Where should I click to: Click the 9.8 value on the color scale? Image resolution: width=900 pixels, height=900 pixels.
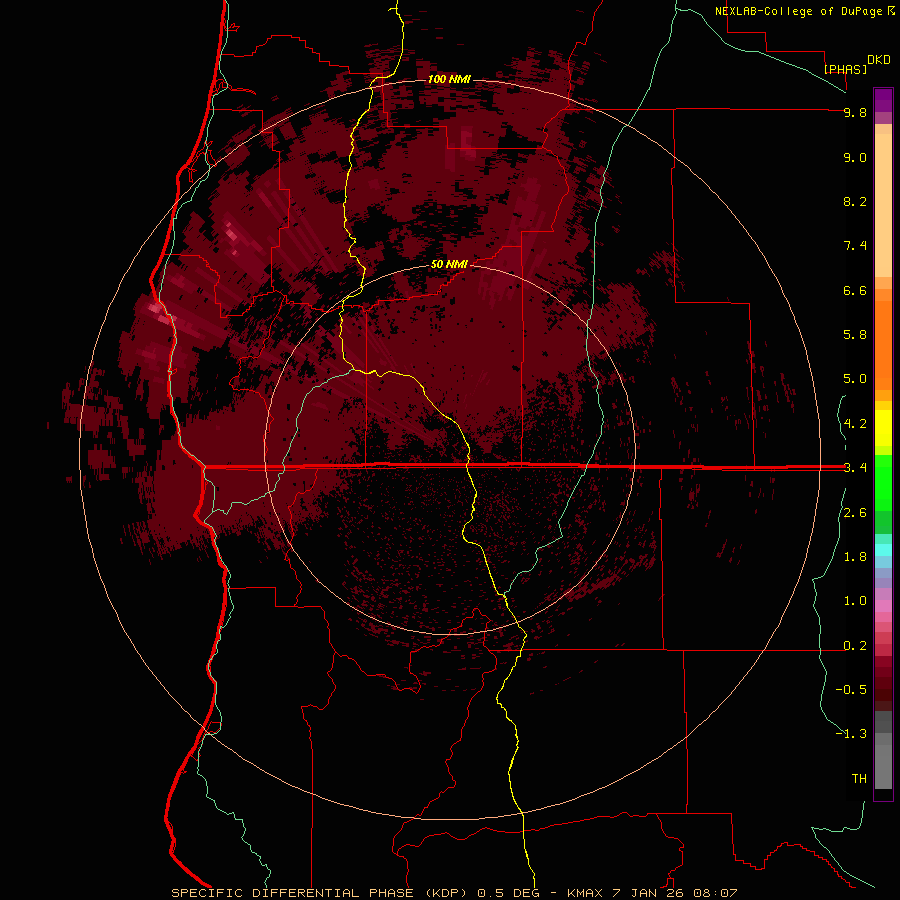click(x=855, y=112)
